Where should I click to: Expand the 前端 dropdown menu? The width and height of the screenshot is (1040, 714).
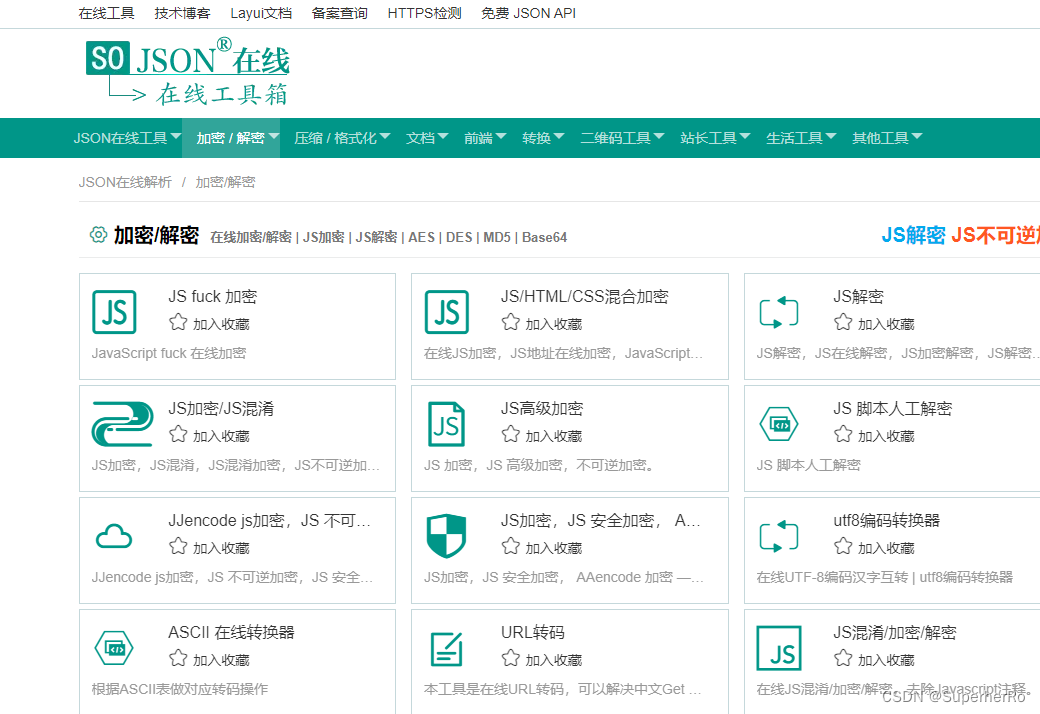[485, 138]
